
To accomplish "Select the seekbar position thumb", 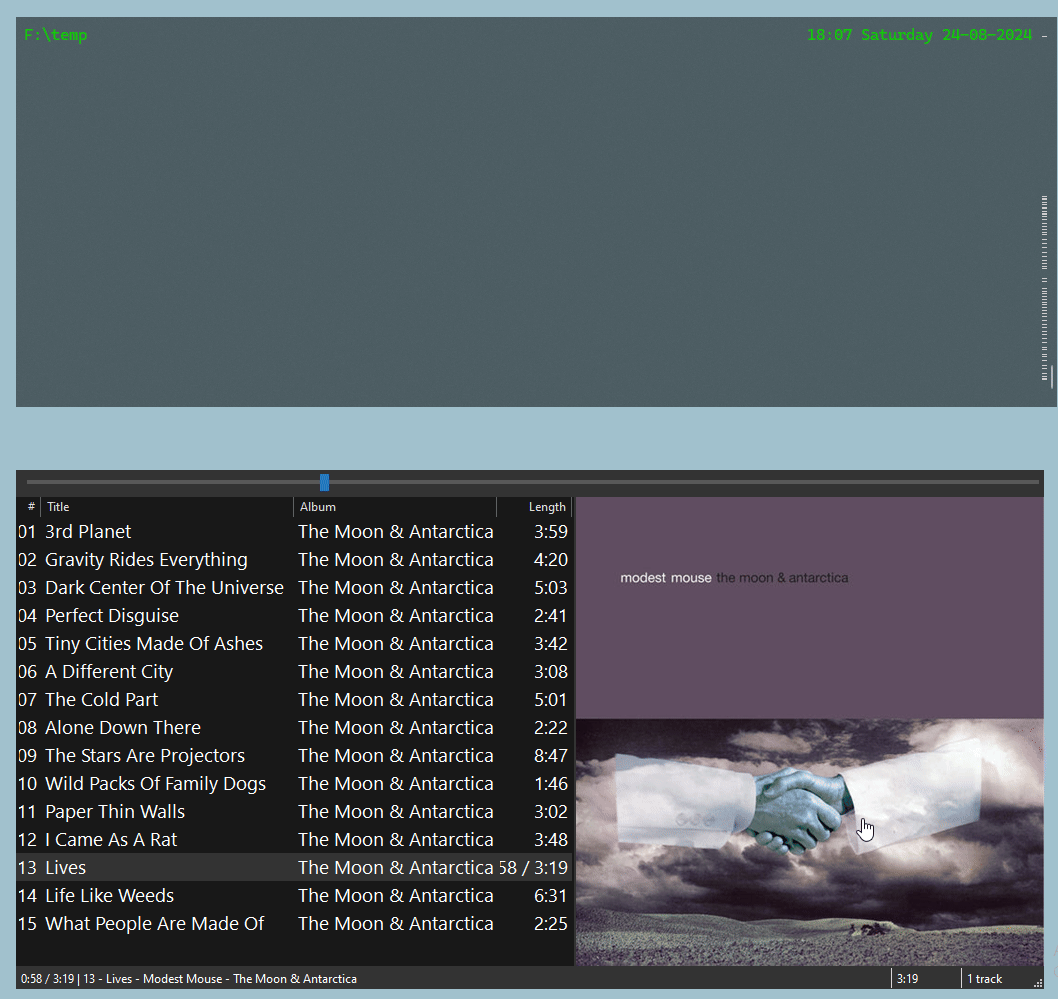I will [325, 482].
